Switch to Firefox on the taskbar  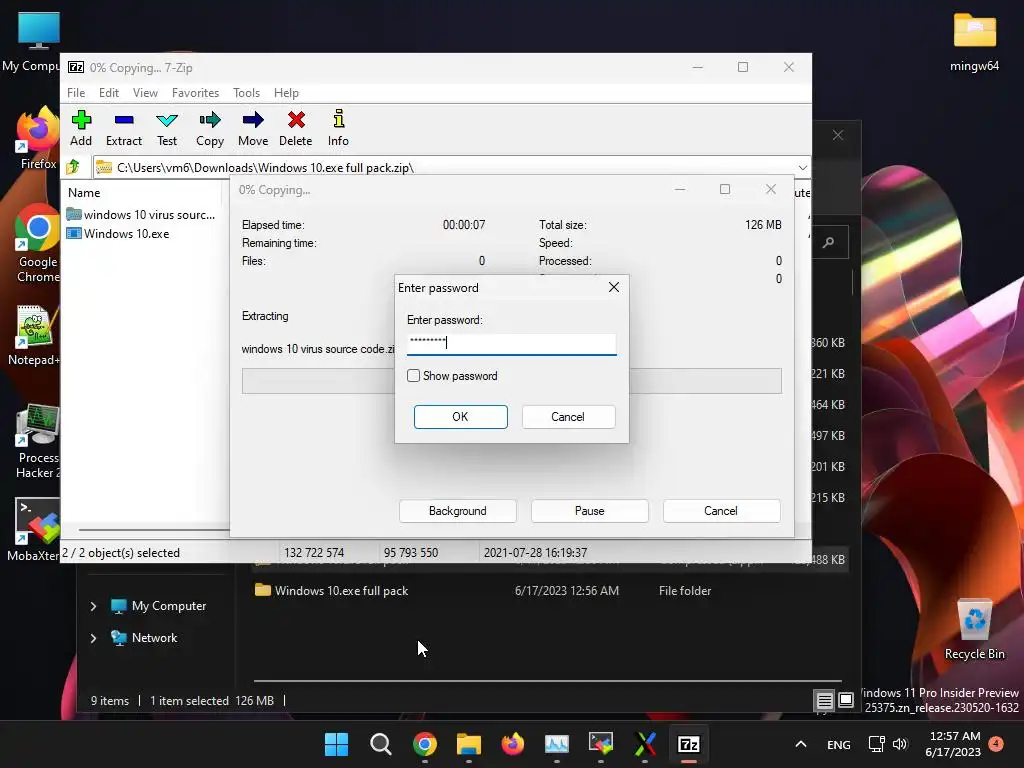coord(513,744)
